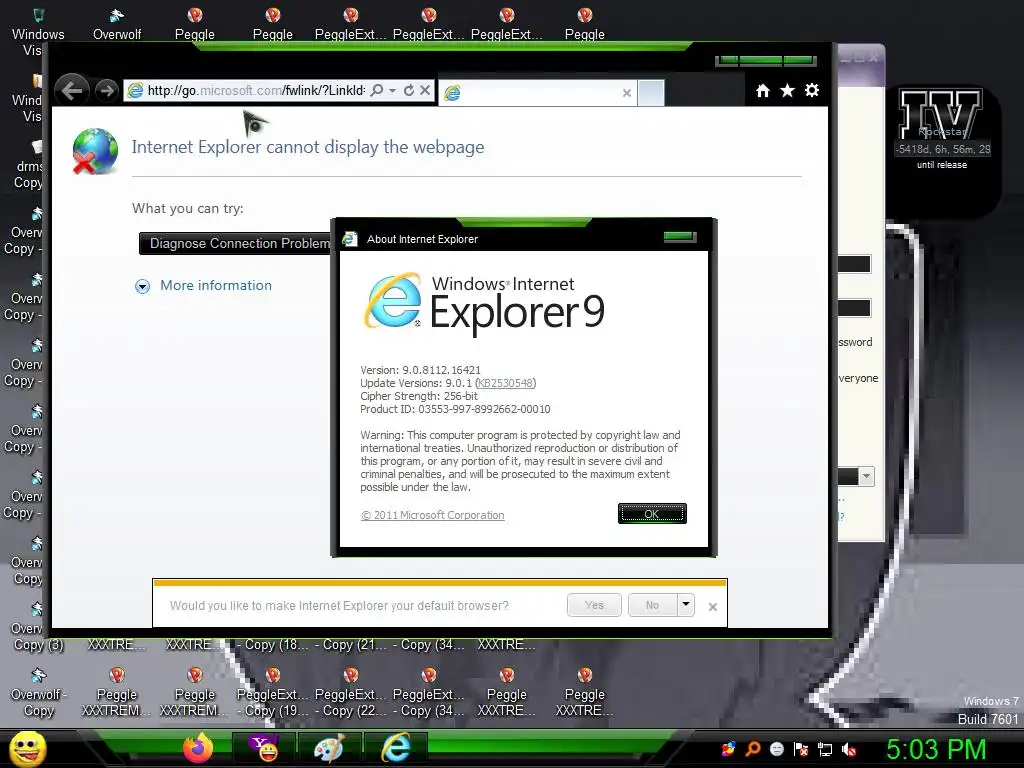Click the globe error icon on the page
1024x768 pixels.
point(95,152)
